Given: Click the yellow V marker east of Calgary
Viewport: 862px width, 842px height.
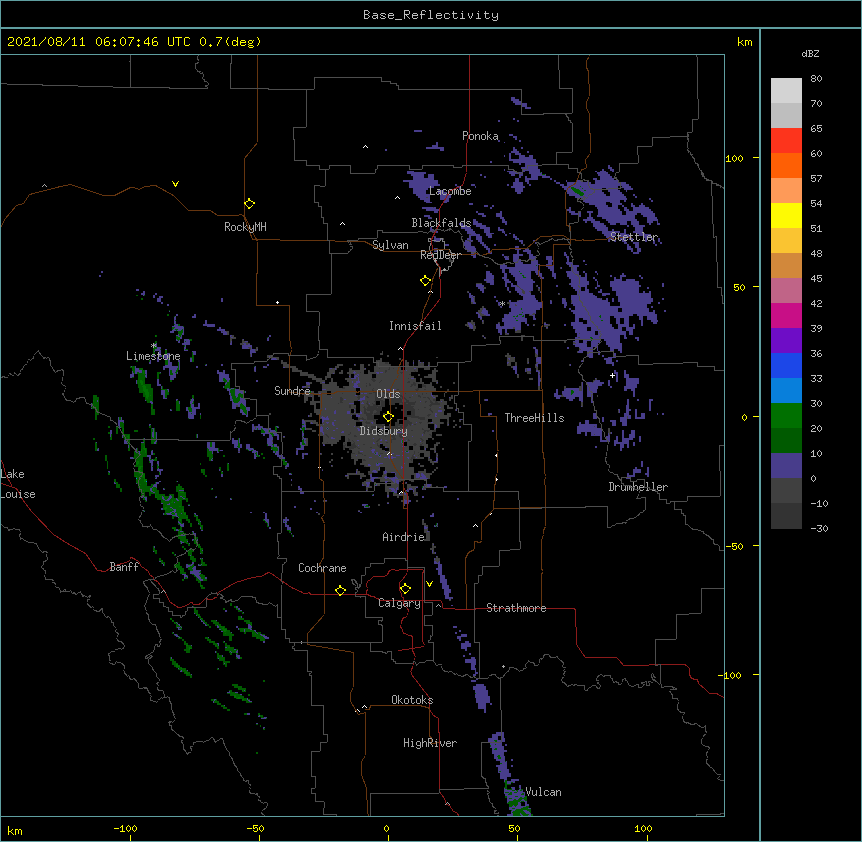Looking at the screenshot, I should [429, 584].
